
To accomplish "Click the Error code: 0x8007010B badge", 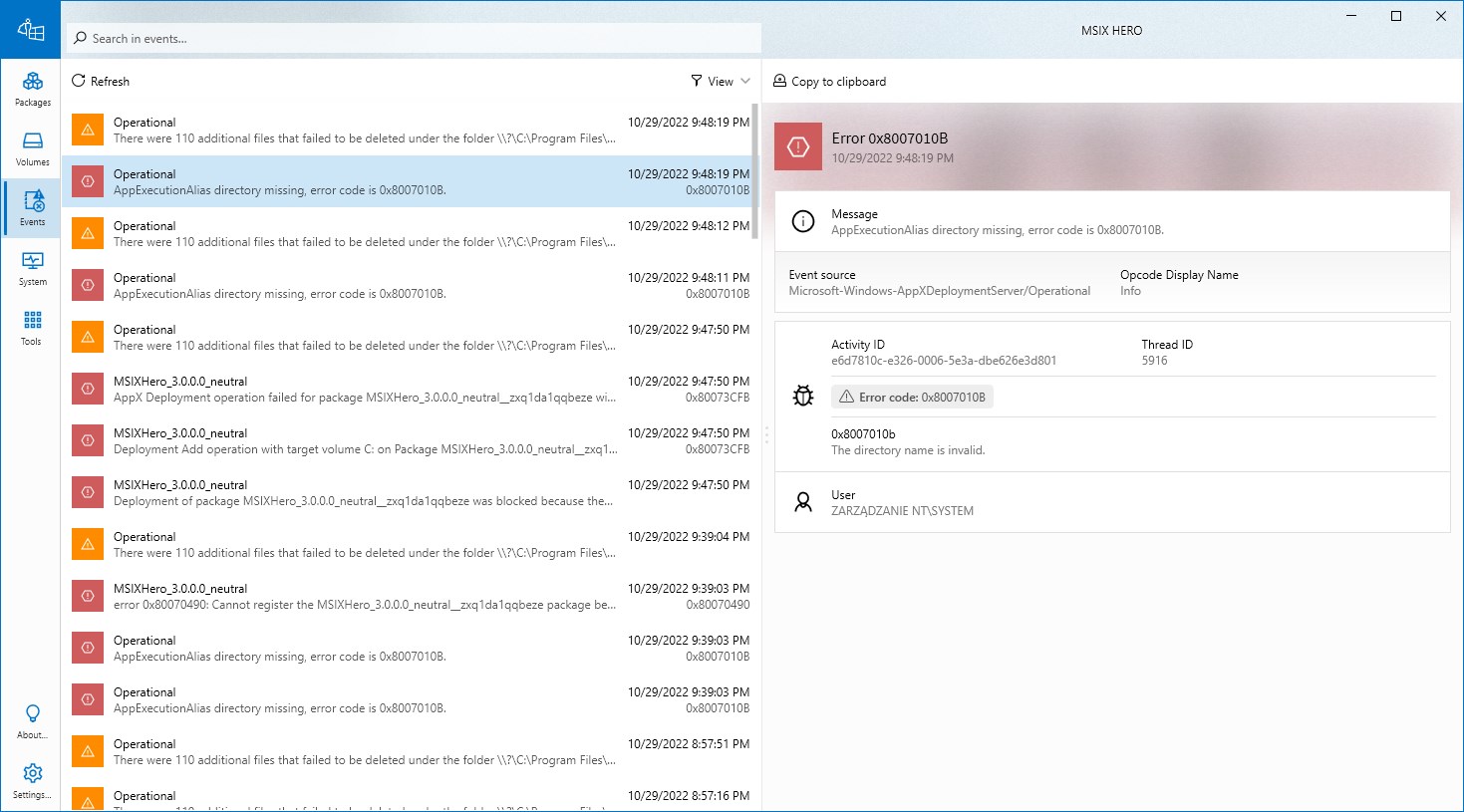I will coord(912,397).
